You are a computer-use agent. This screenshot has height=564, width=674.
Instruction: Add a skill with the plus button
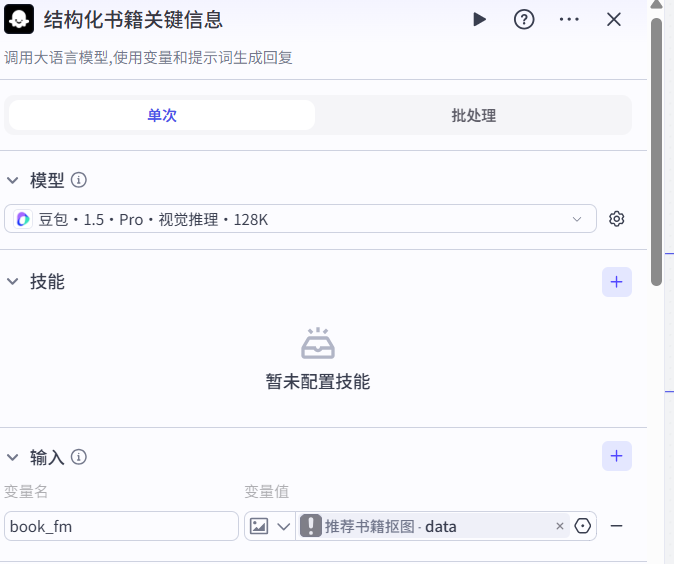pyautogui.click(x=616, y=282)
